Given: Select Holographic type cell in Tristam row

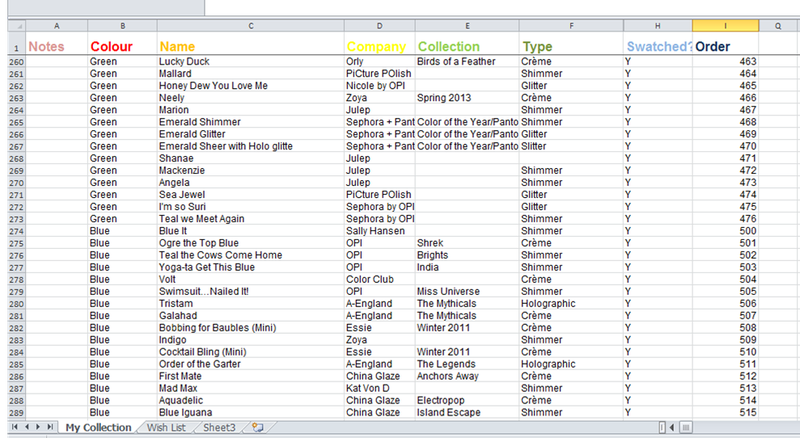Looking at the screenshot, I should click(571, 304).
